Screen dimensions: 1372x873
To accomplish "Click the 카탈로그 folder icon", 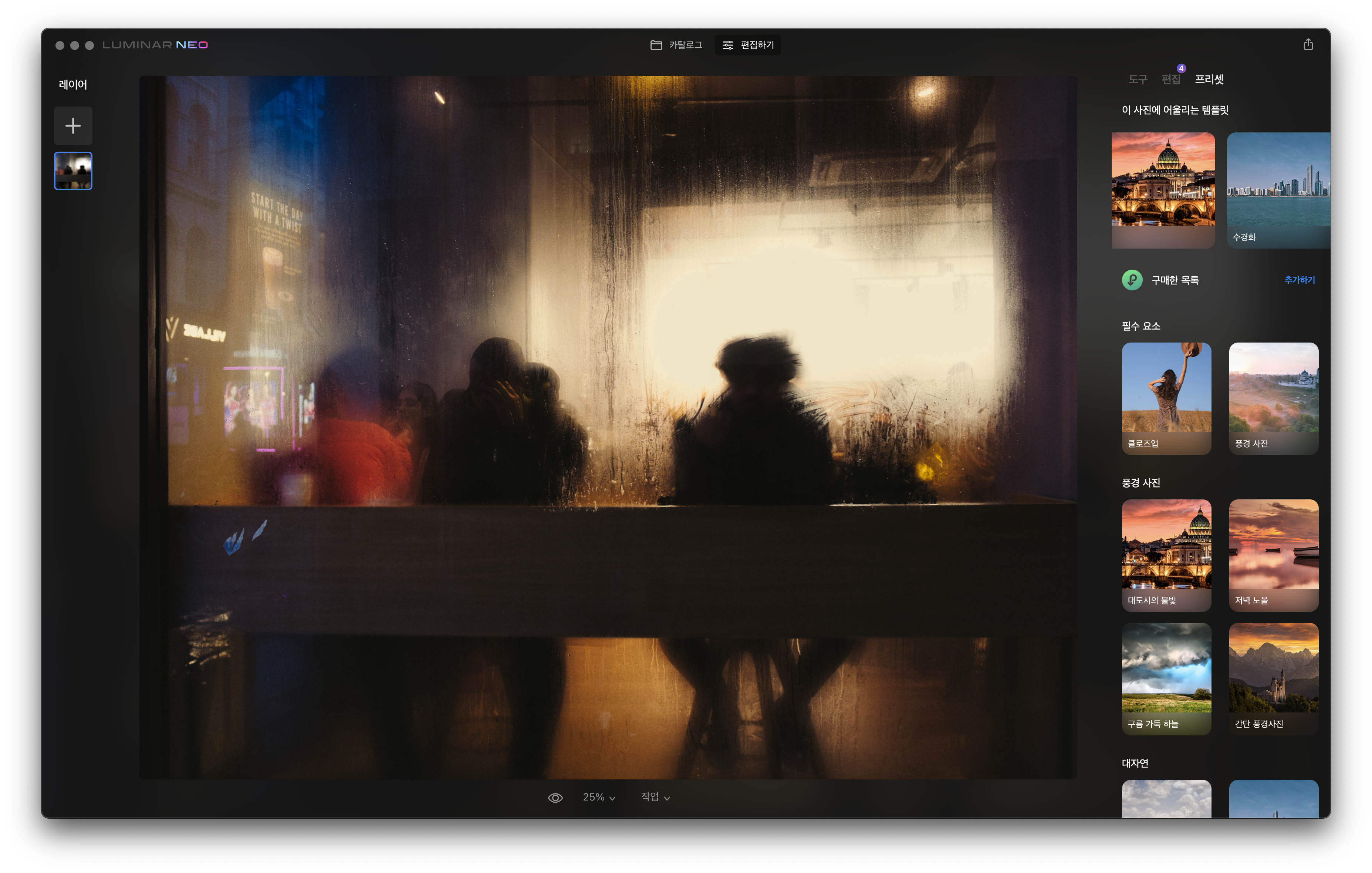I will point(656,45).
